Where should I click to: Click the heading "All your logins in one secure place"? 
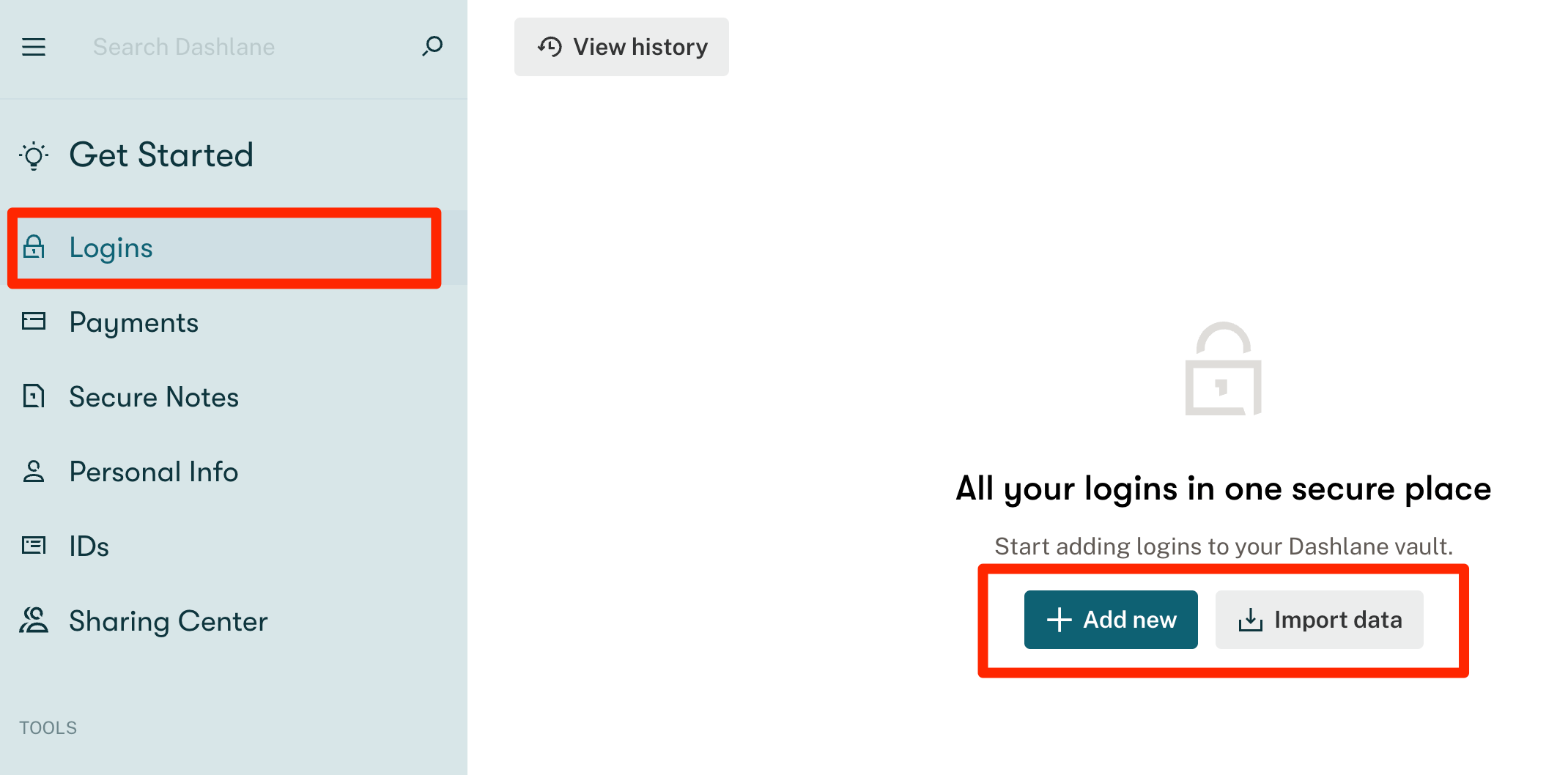pyautogui.click(x=1224, y=489)
